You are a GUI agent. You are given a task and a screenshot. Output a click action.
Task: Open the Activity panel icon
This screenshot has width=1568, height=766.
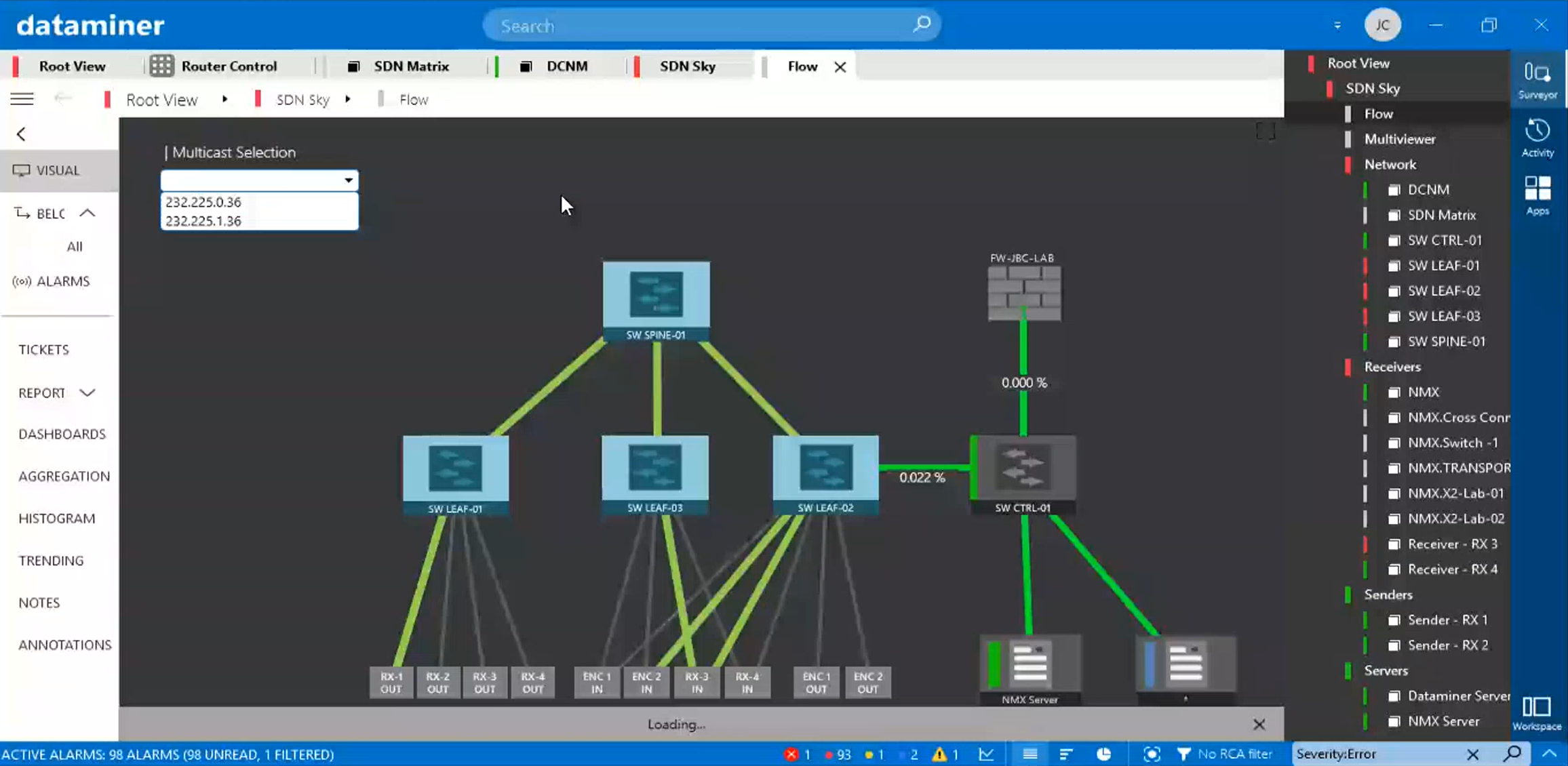pyautogui.click(x=1537, y=138)
